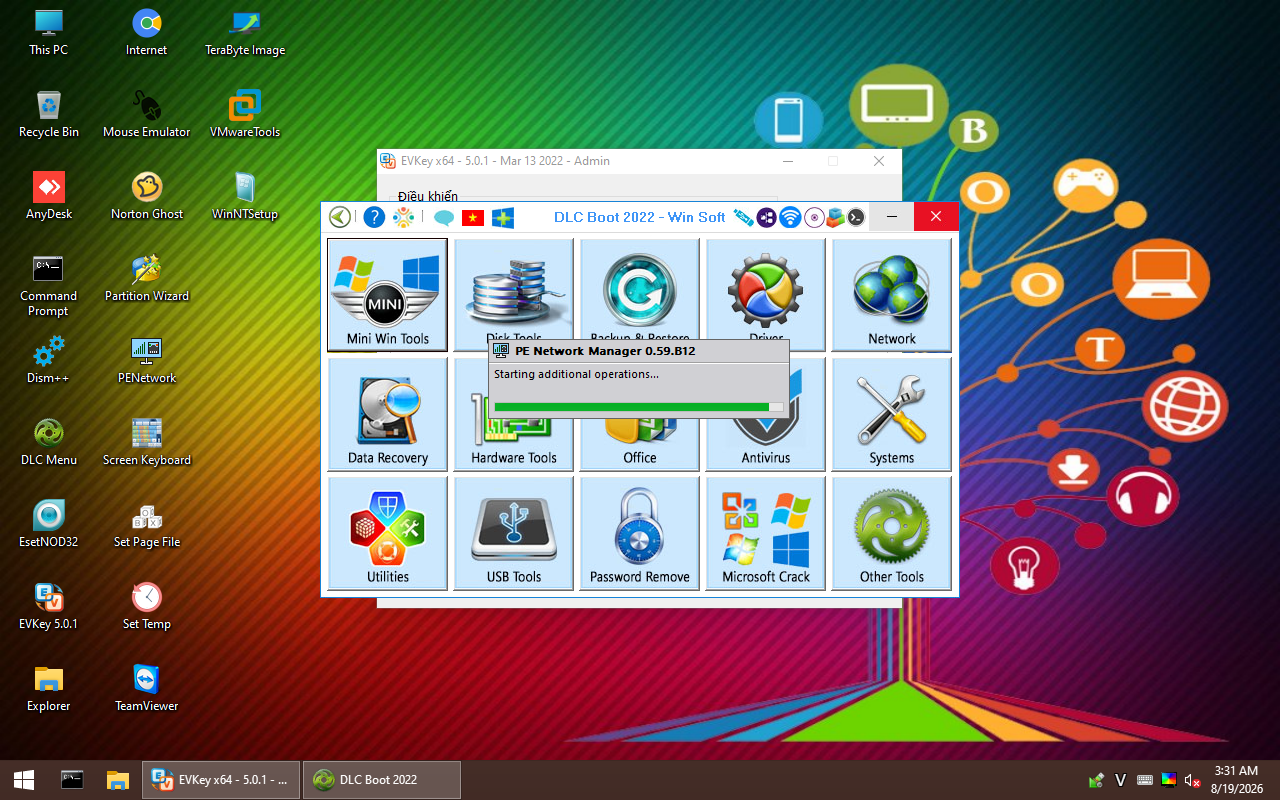Open the Password Remove category

click(639, 532)
